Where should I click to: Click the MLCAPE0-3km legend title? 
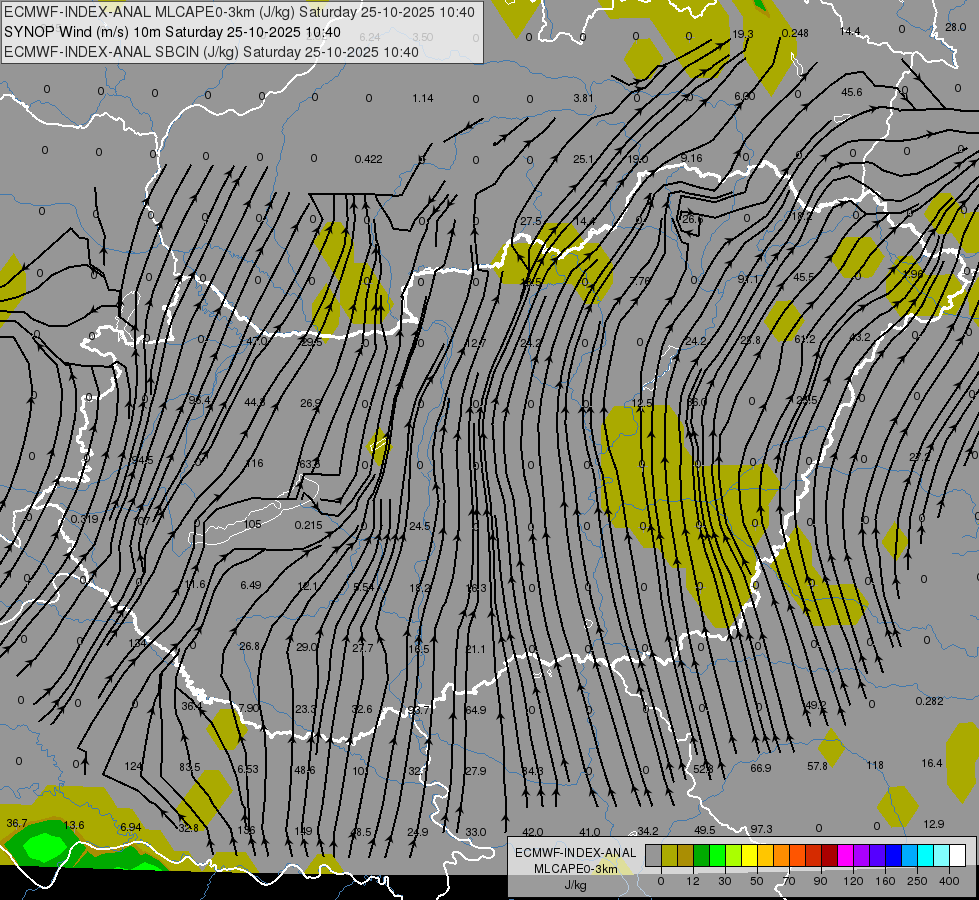576,869
